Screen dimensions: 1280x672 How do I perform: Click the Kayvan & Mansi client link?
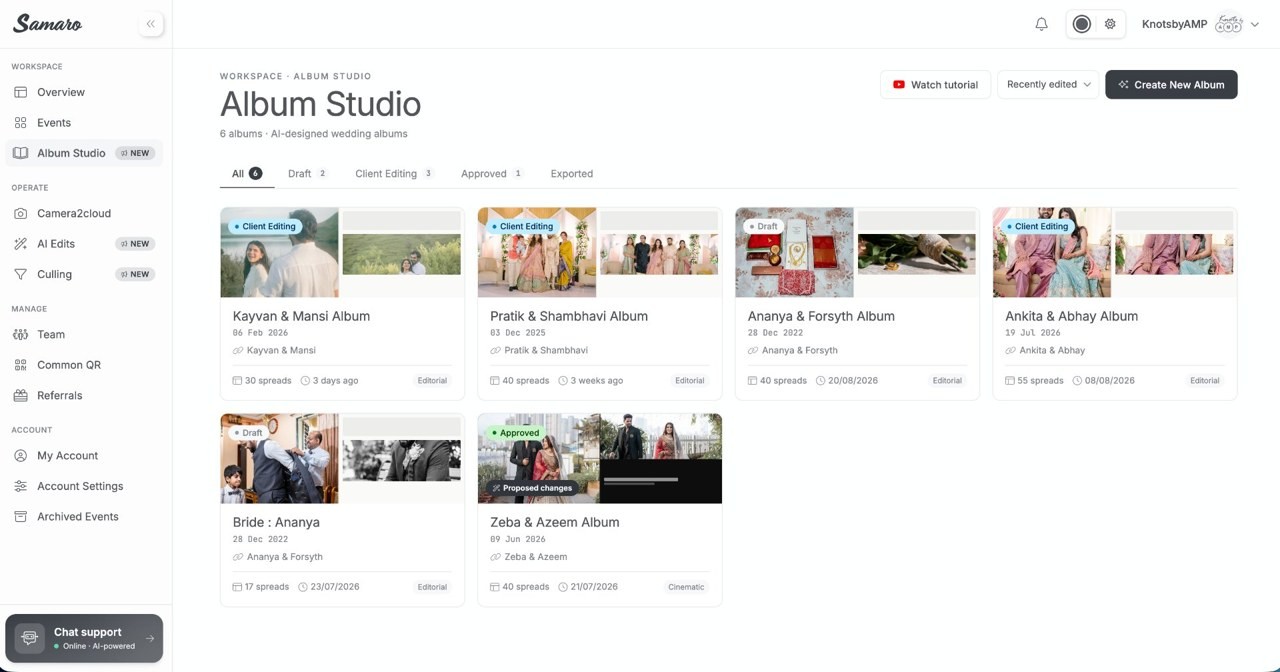pyautogui.click(x=274, y=350)
